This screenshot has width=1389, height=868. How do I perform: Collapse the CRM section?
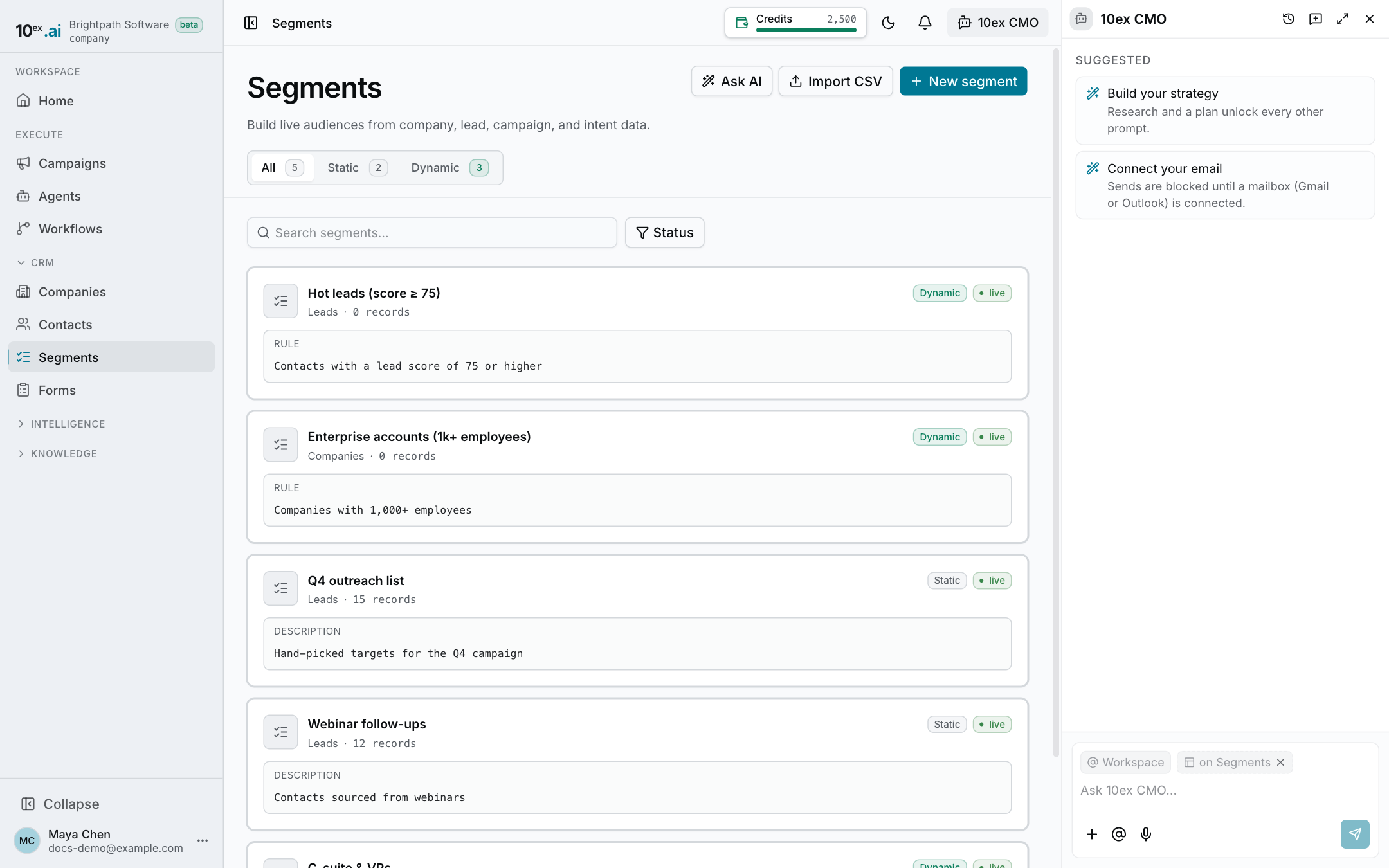click(35, 263)
